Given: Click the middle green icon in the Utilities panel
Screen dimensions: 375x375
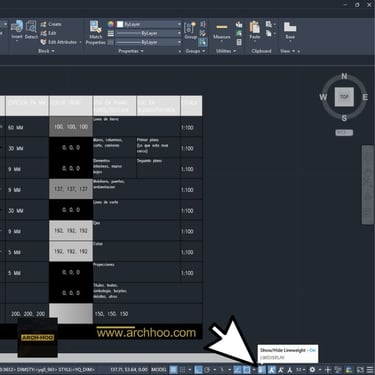Looking at the screenshot, I should 239,33.
